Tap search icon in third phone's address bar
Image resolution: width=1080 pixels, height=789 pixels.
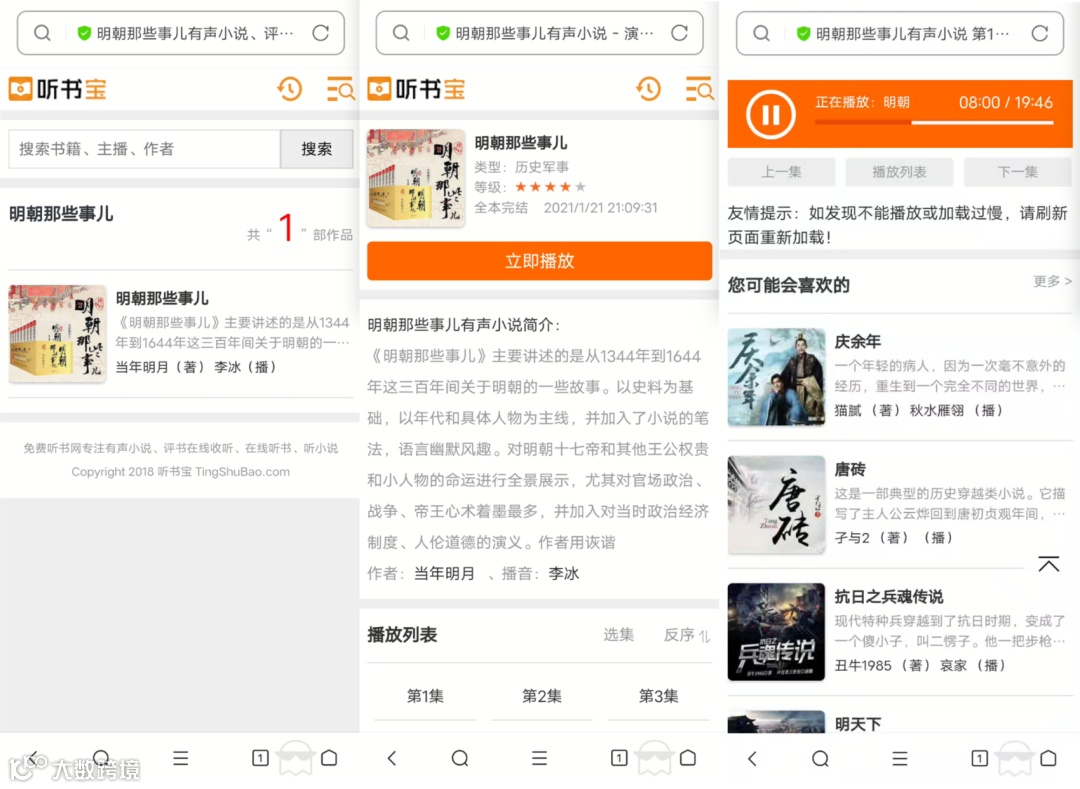[x=761, y=33]
